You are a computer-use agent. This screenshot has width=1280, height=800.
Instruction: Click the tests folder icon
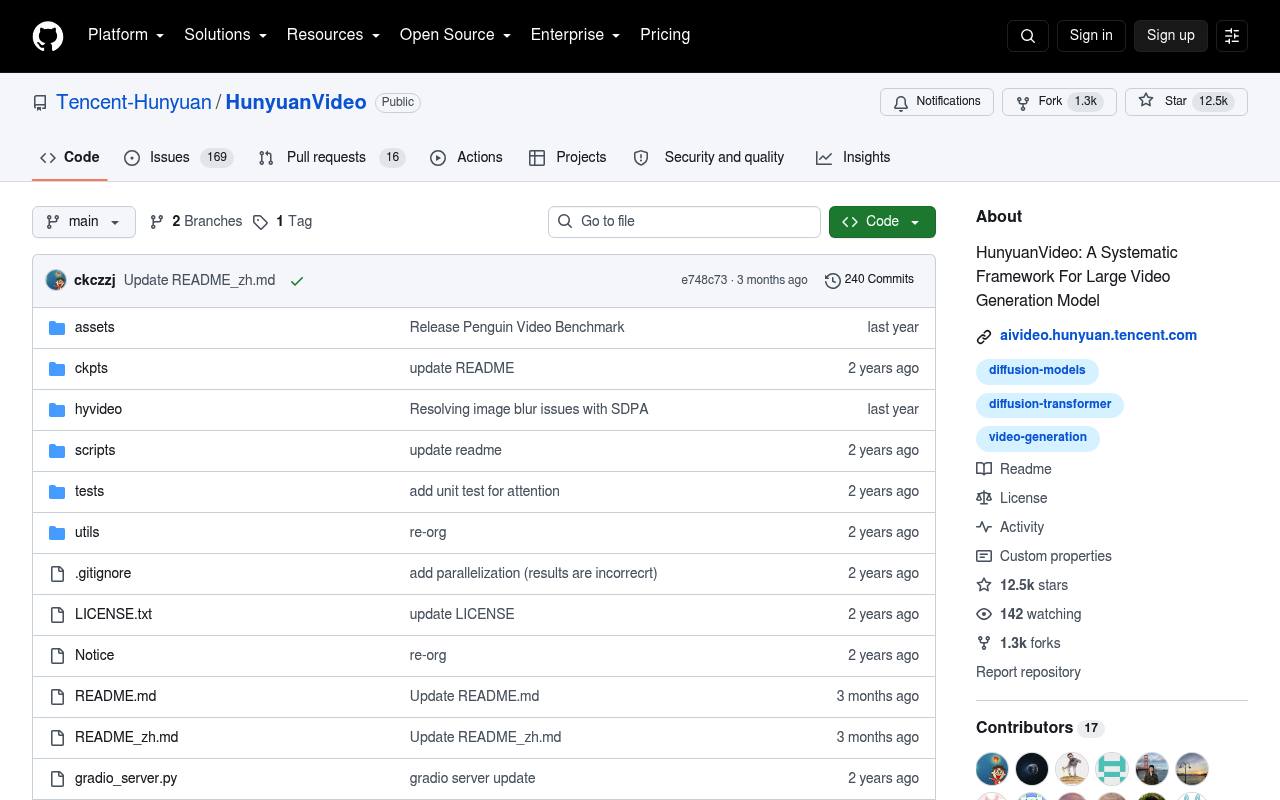click(x=57, y=492)
